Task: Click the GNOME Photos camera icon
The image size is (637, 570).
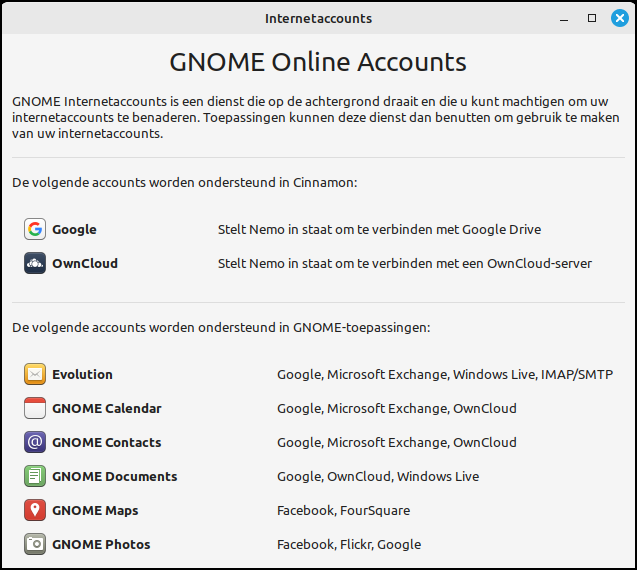Action: [x=35, y=544]
